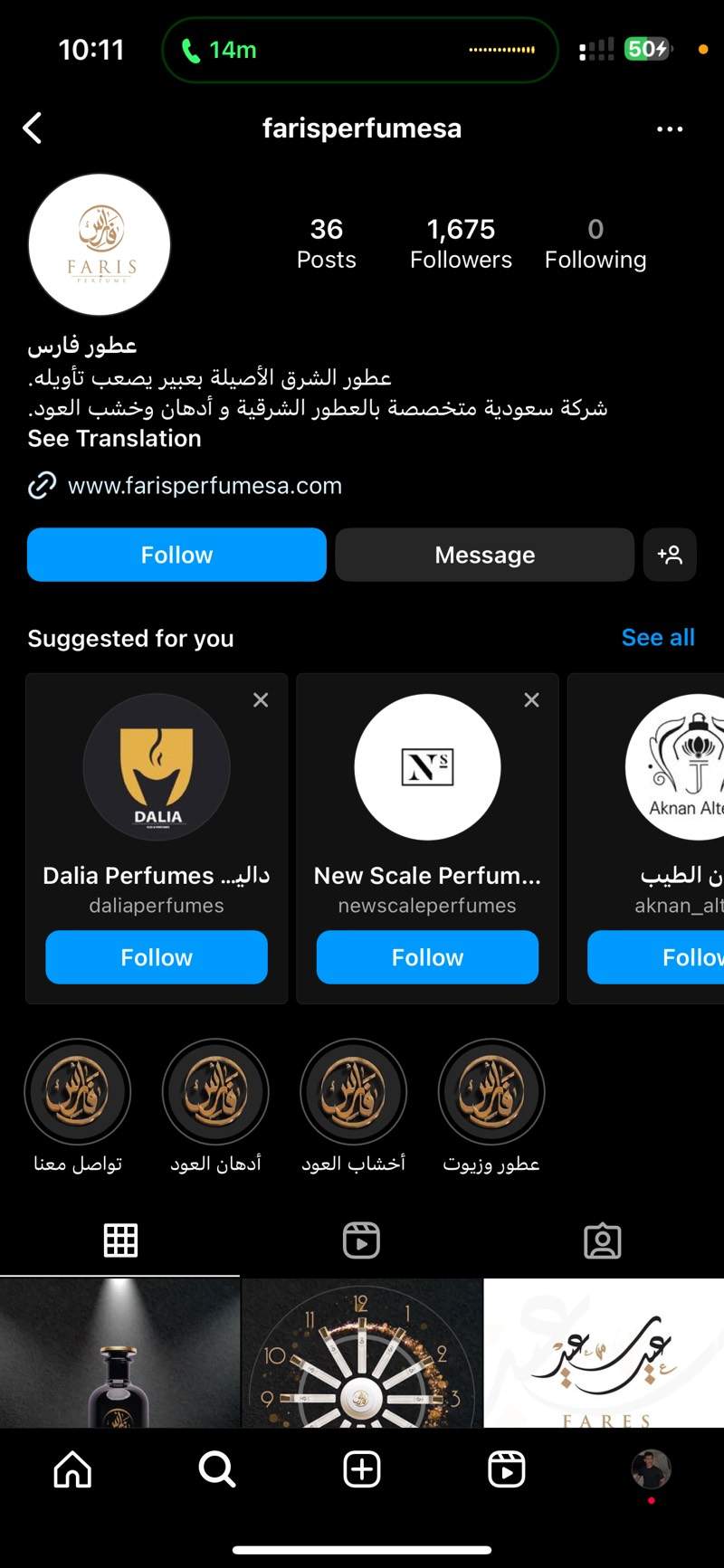The image size is (724, 1568).
Task: Switch to the Reels profile tab
Action: pos(361,1240)
